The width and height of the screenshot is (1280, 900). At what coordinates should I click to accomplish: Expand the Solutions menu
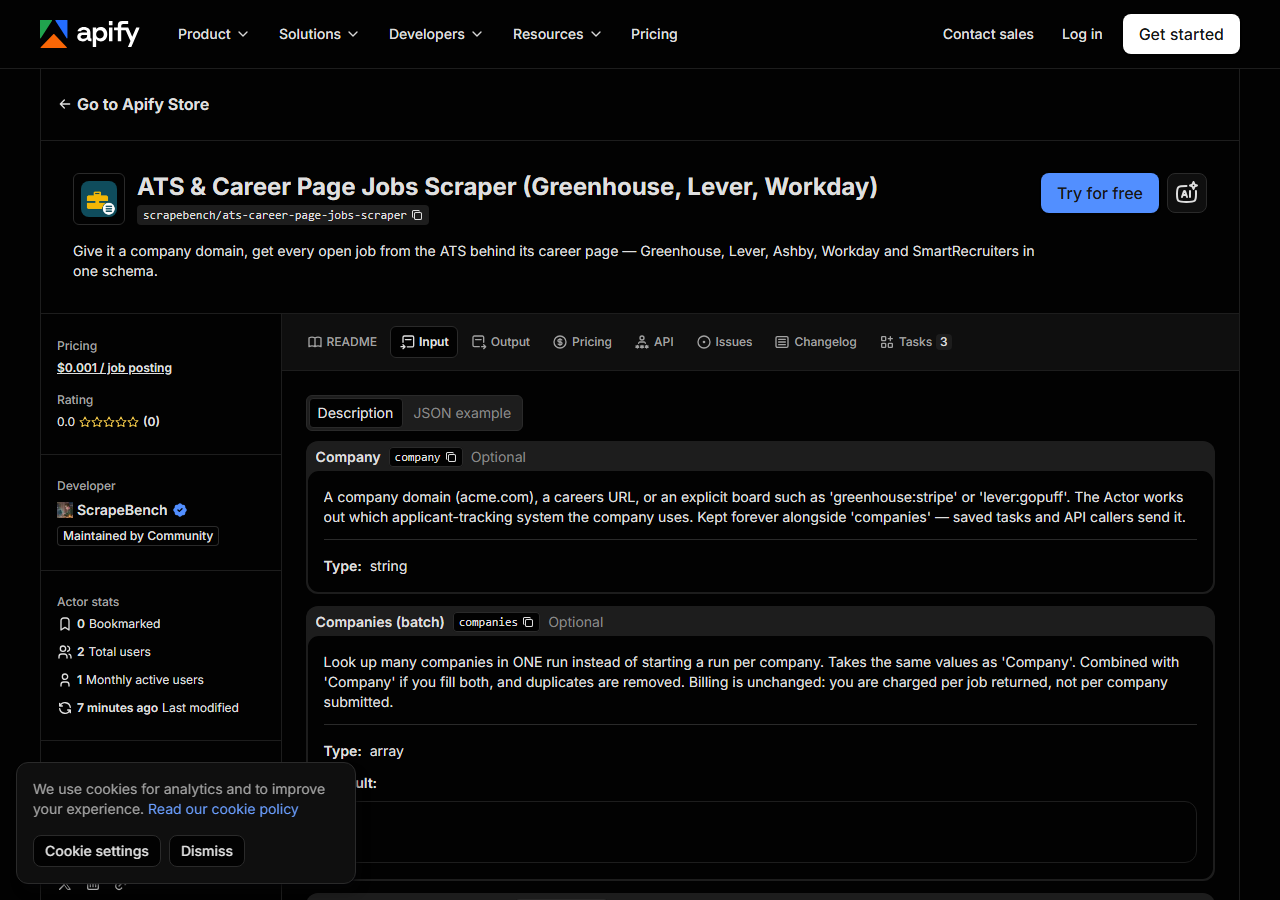[x=318, y=34]
